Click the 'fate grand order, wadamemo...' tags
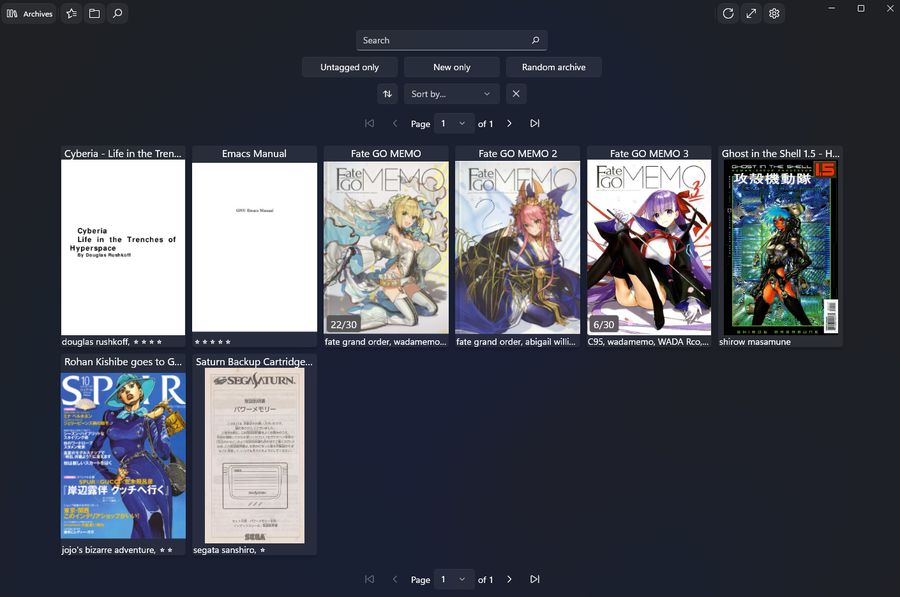The height and width of the screenshot is (597, 900). (x=385, y=342)
